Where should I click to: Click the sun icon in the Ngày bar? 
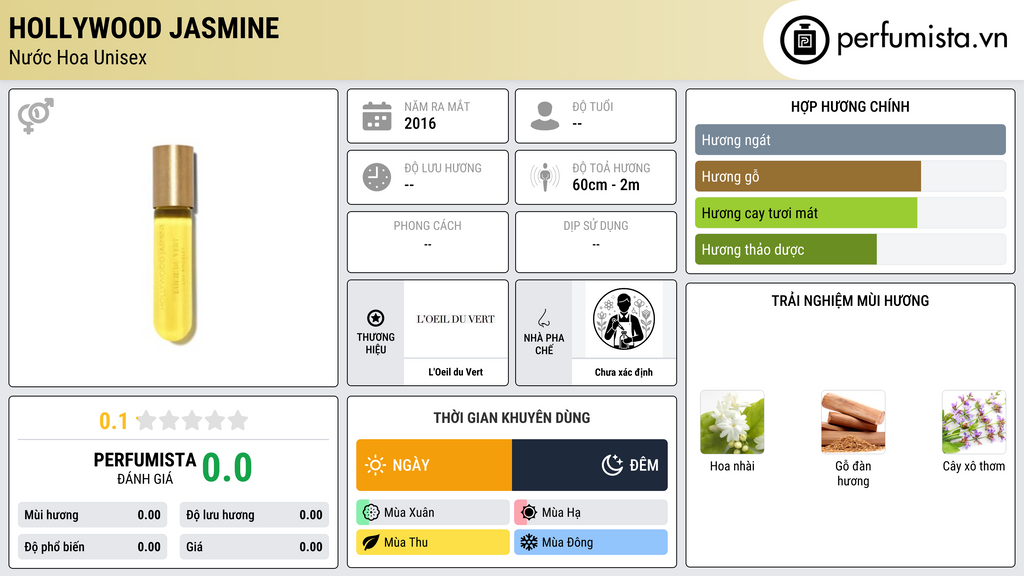tap(376, 465)
